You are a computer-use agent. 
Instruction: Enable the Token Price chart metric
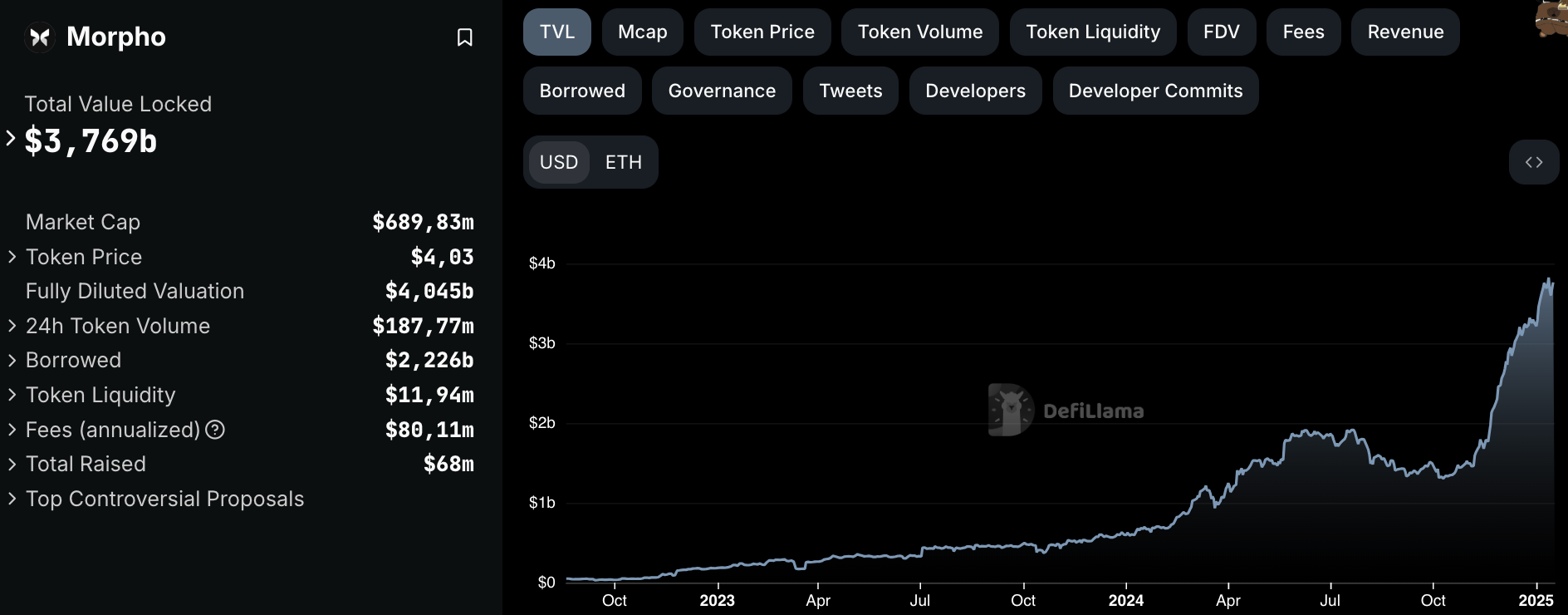[x=762, y=32]
